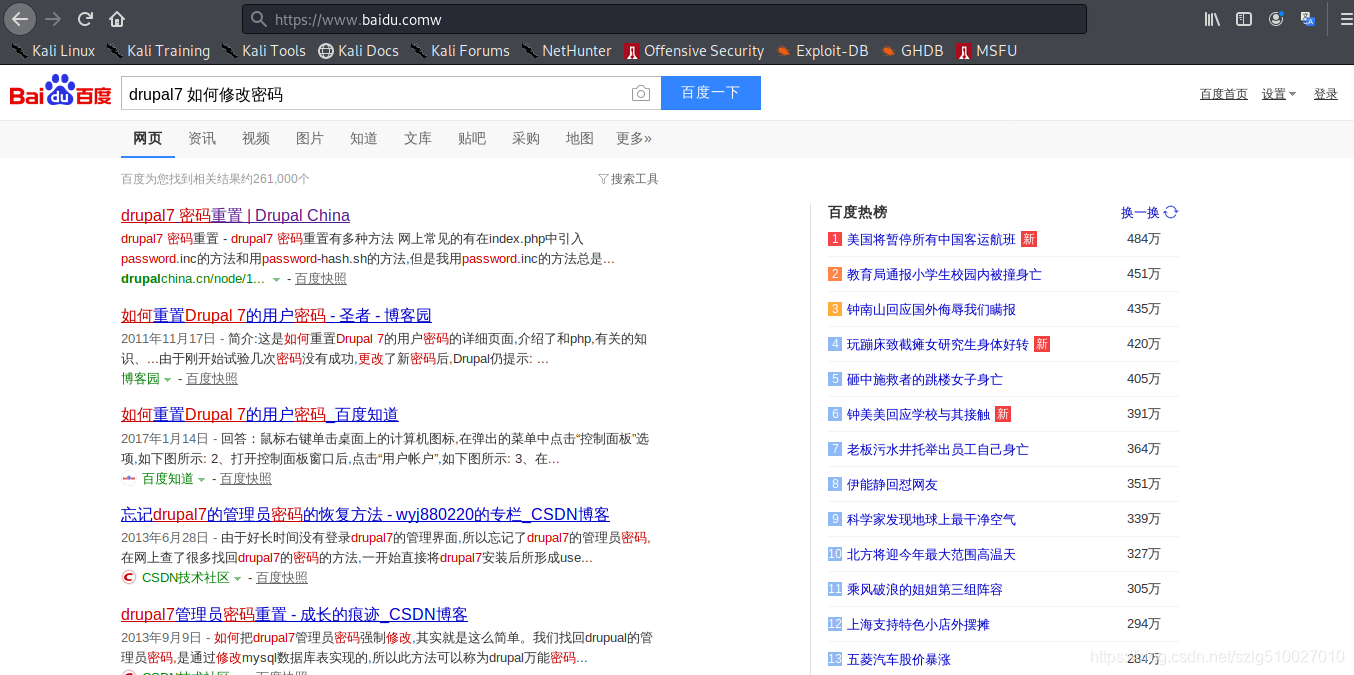Open hot topic '科学家发现地球上最干净空气'

click(931, 519)
